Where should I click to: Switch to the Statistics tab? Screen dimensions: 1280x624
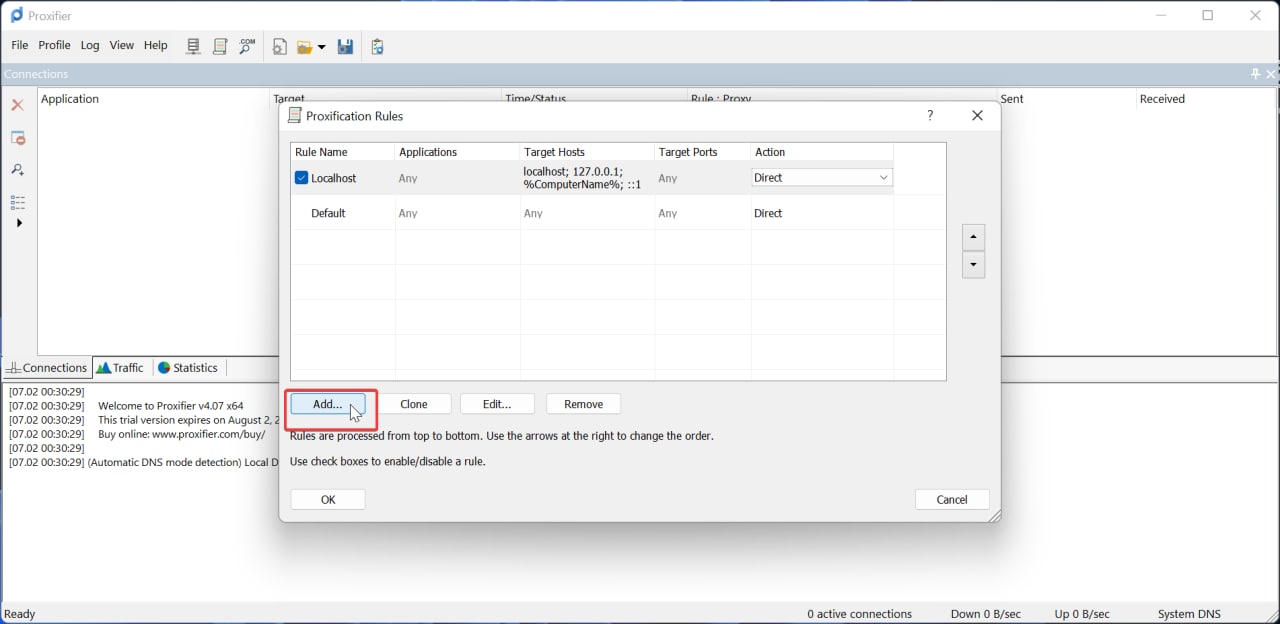[x=188, y=368]
